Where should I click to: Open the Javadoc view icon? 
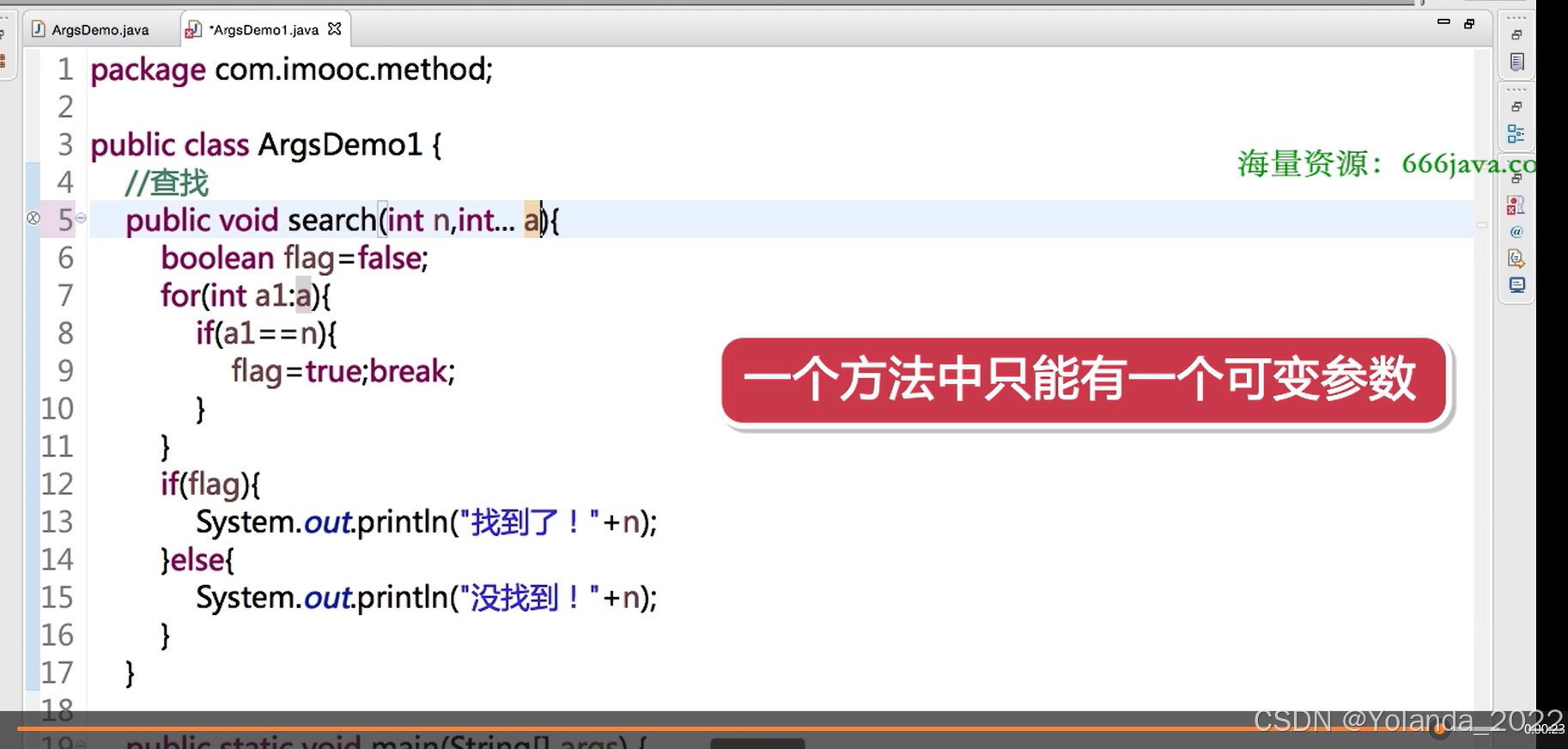click(x=1516, y=232)
